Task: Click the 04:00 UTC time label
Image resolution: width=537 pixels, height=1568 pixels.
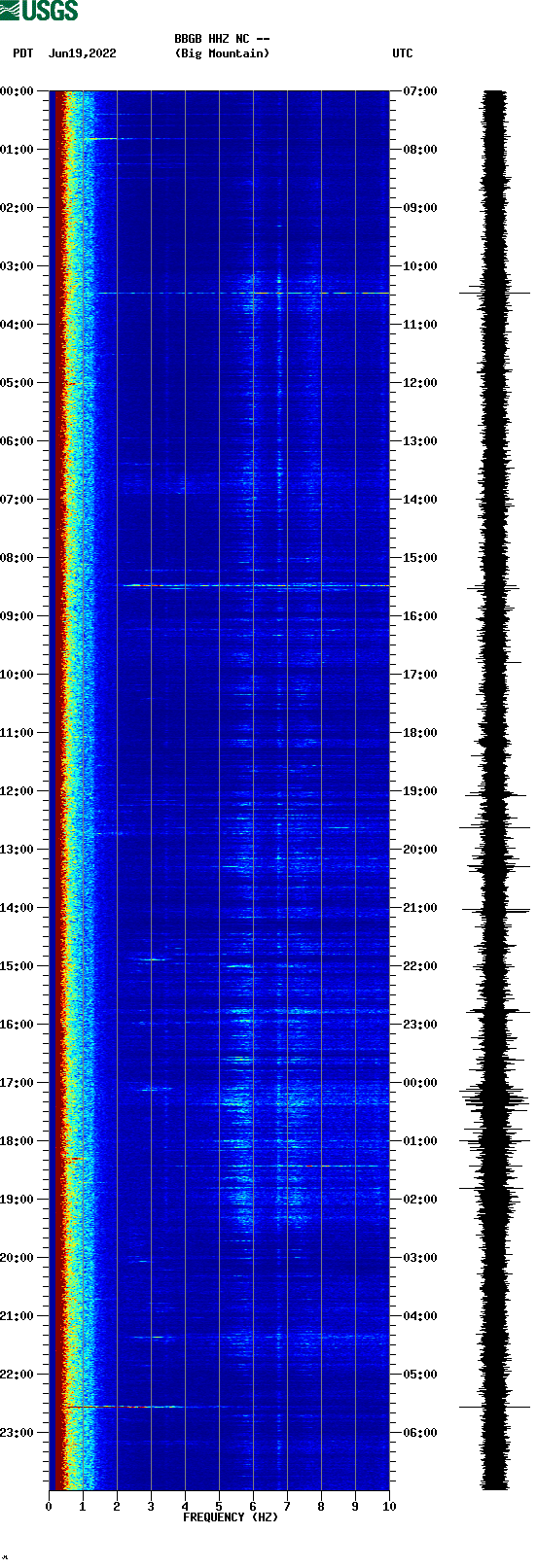Action: (x=420, y=1316)
